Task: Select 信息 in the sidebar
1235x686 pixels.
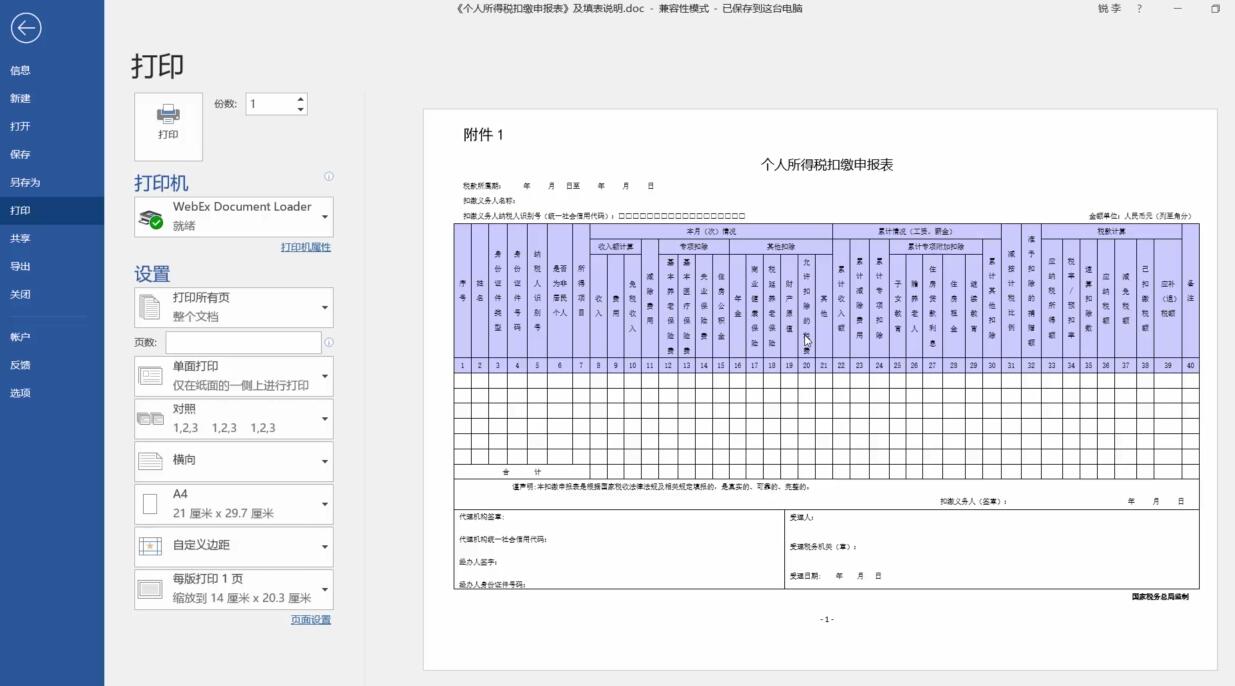Action: click(x=52, y=70)
